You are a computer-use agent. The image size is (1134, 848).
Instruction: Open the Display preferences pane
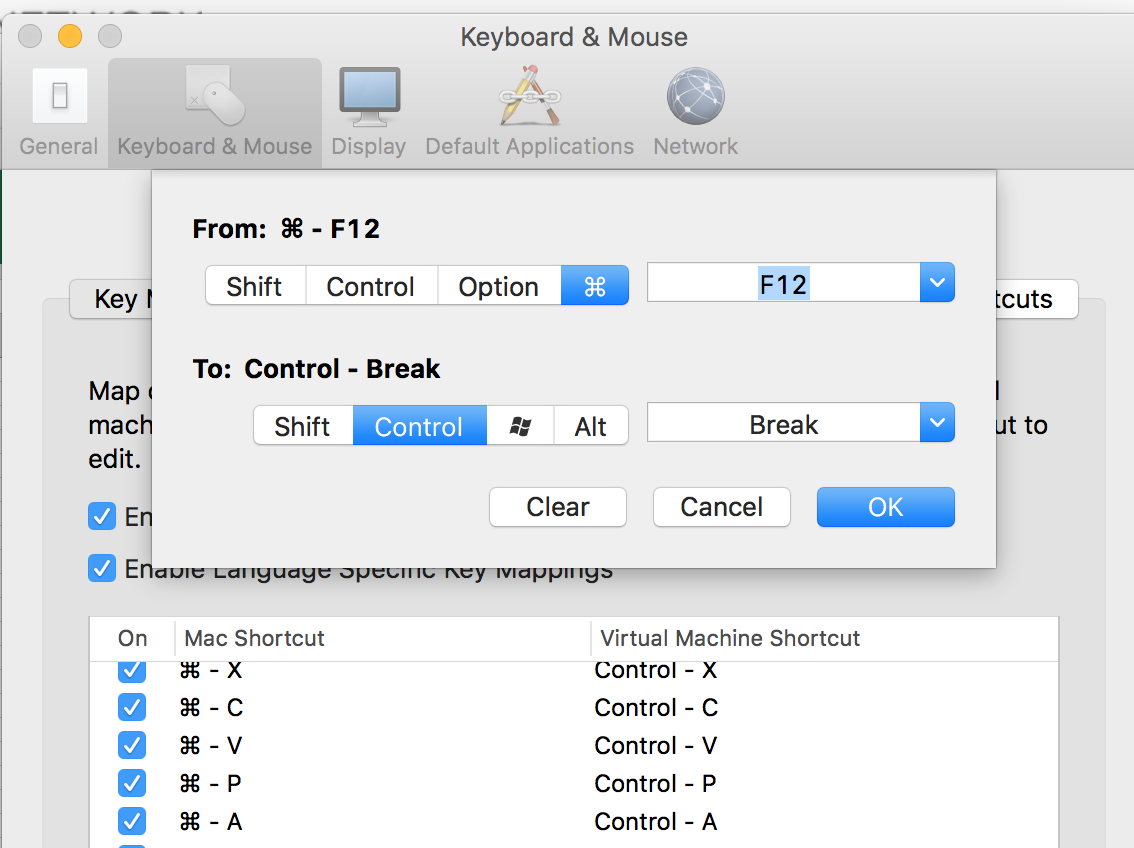click(x=368, y=108)
